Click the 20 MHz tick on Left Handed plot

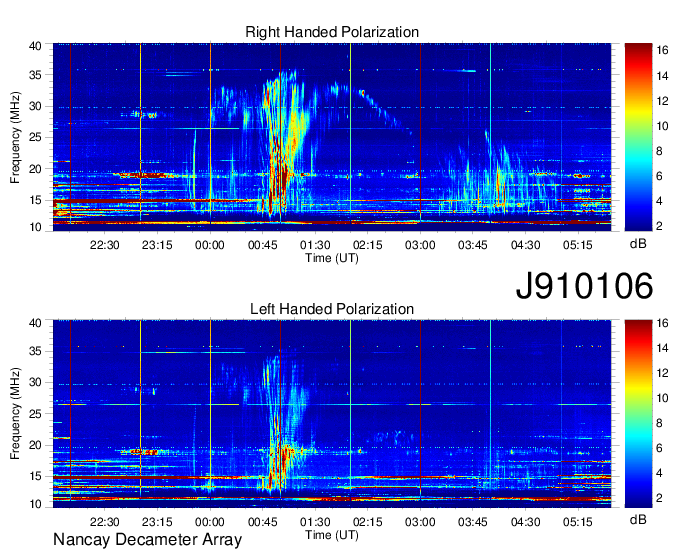[35, 445]
